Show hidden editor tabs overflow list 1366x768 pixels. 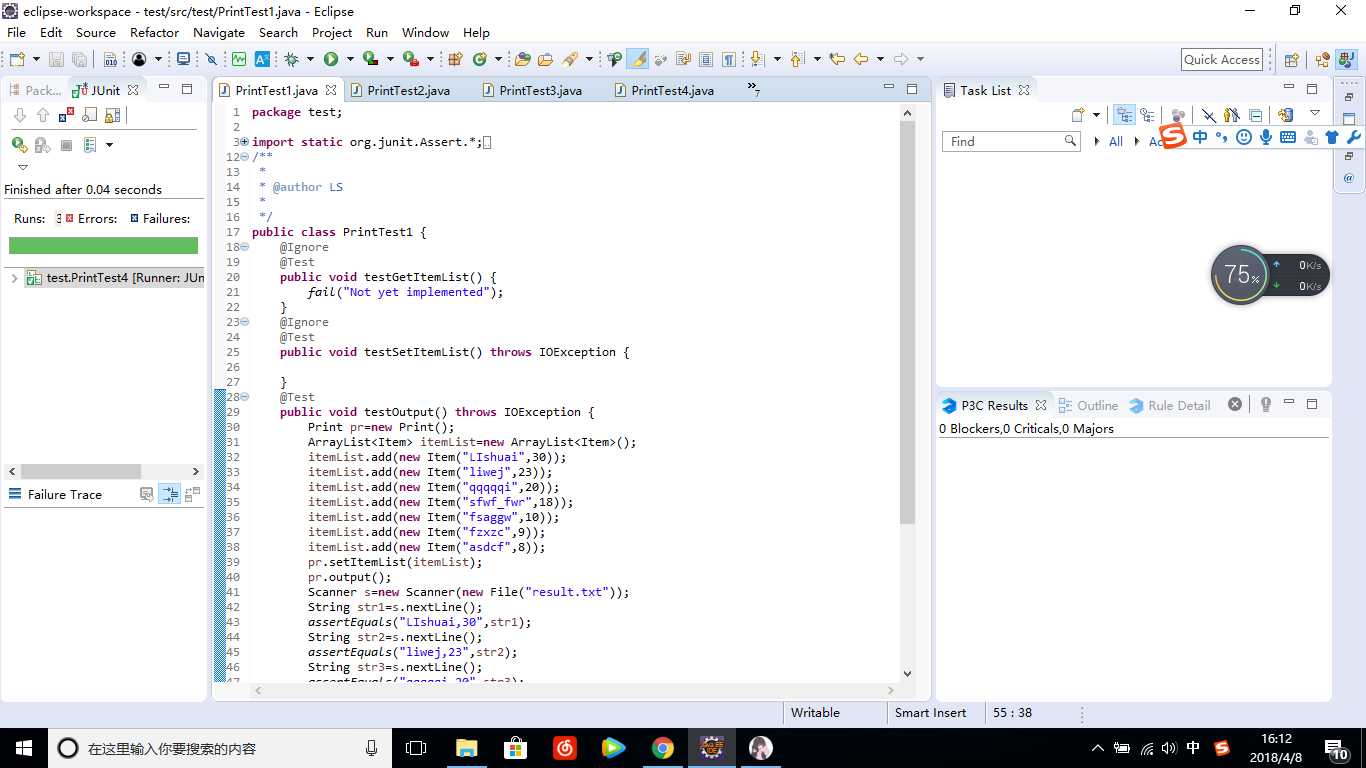point(753,90)
